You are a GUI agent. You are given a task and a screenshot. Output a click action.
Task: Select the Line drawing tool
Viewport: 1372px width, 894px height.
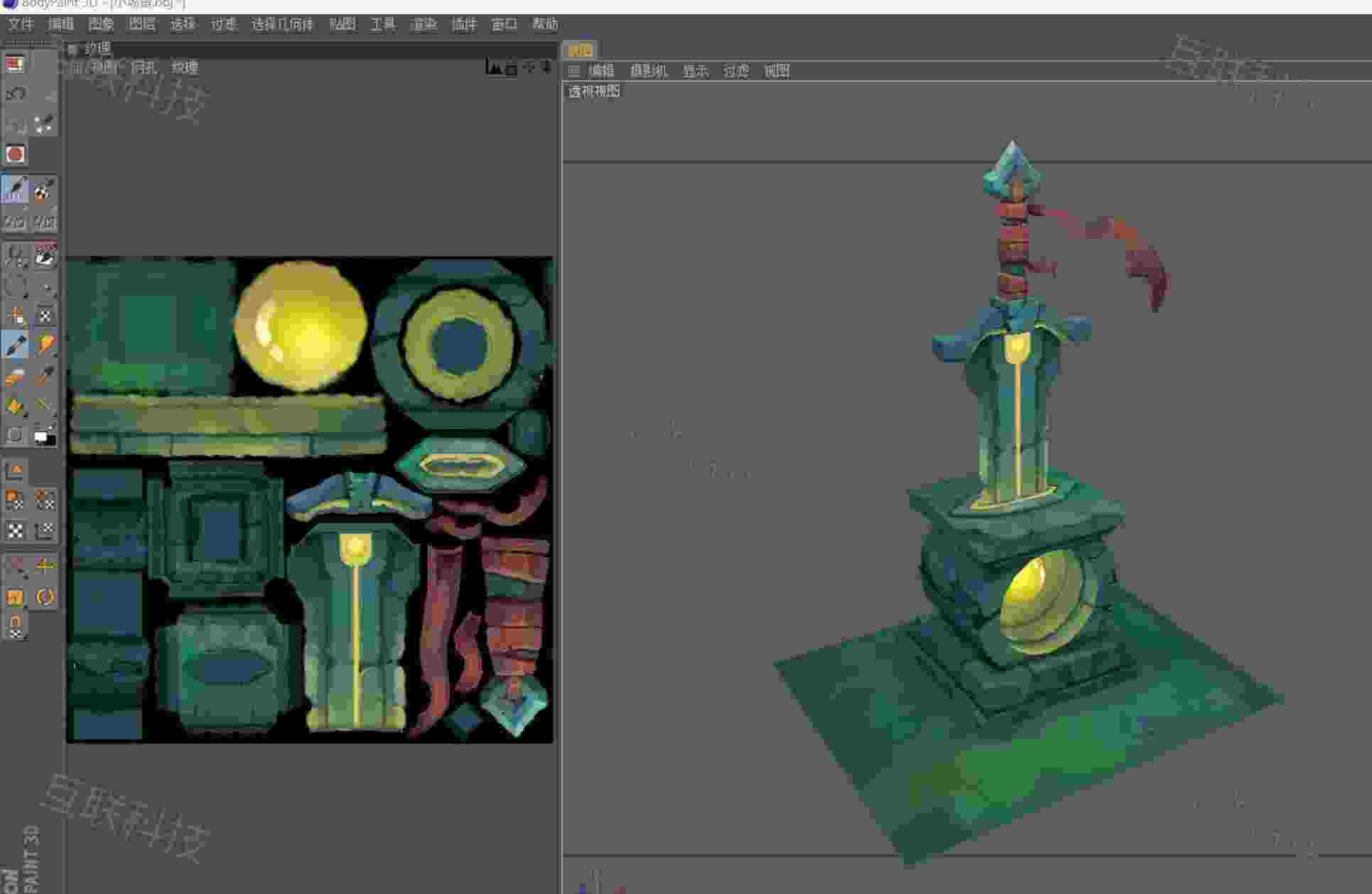coord(44,406)
